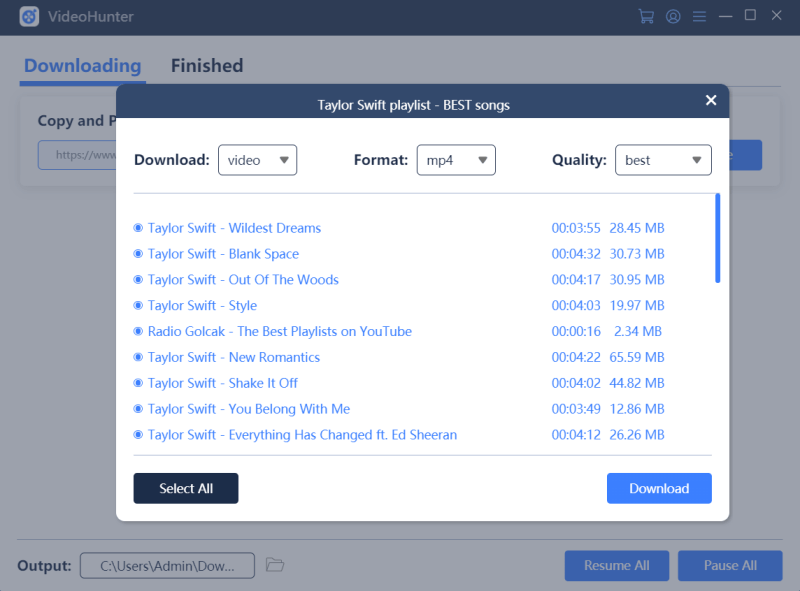Open the output folder icon
800x591 pixels.
point(275,565)
